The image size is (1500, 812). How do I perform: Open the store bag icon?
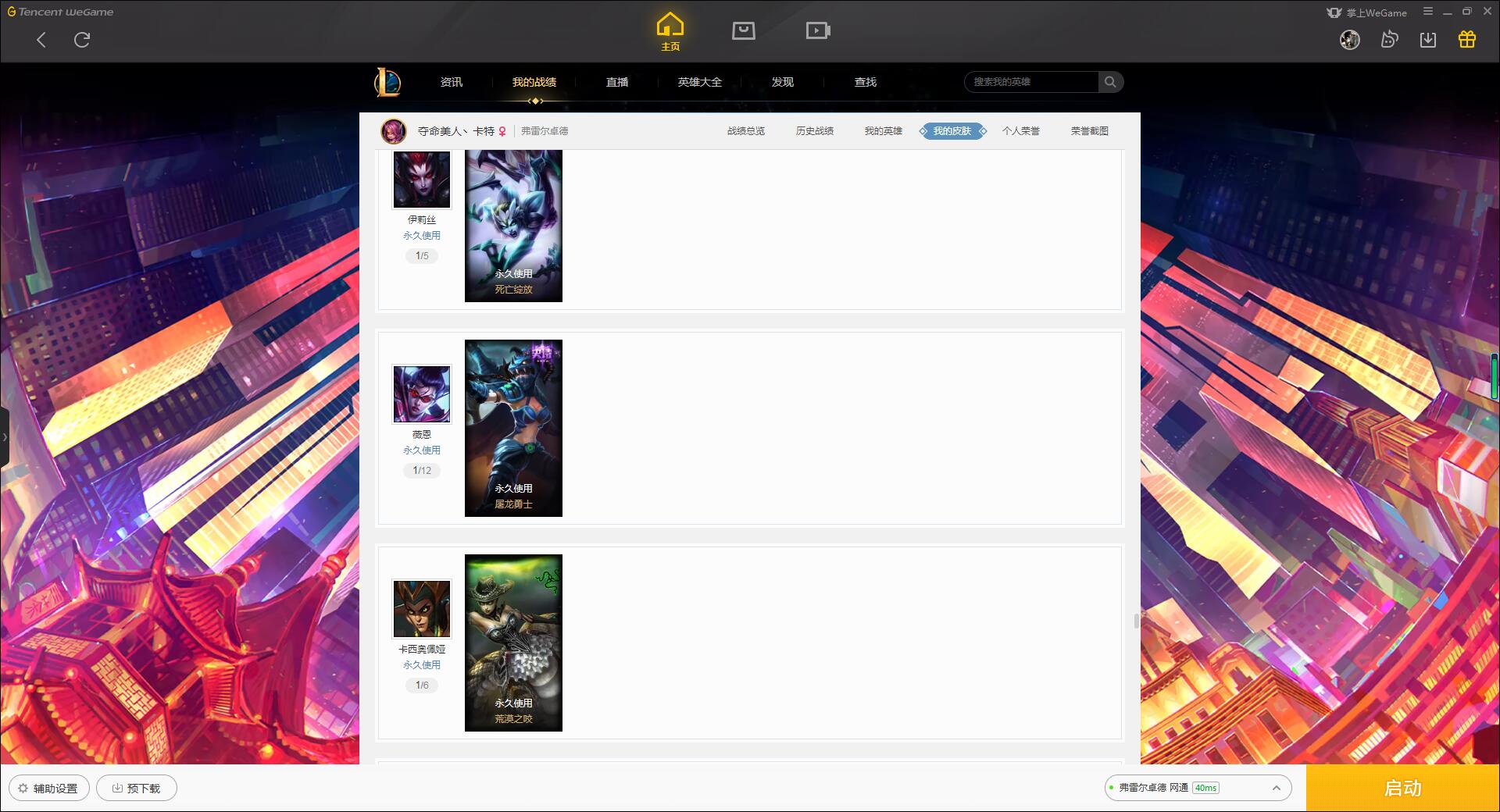coord(743,30)
